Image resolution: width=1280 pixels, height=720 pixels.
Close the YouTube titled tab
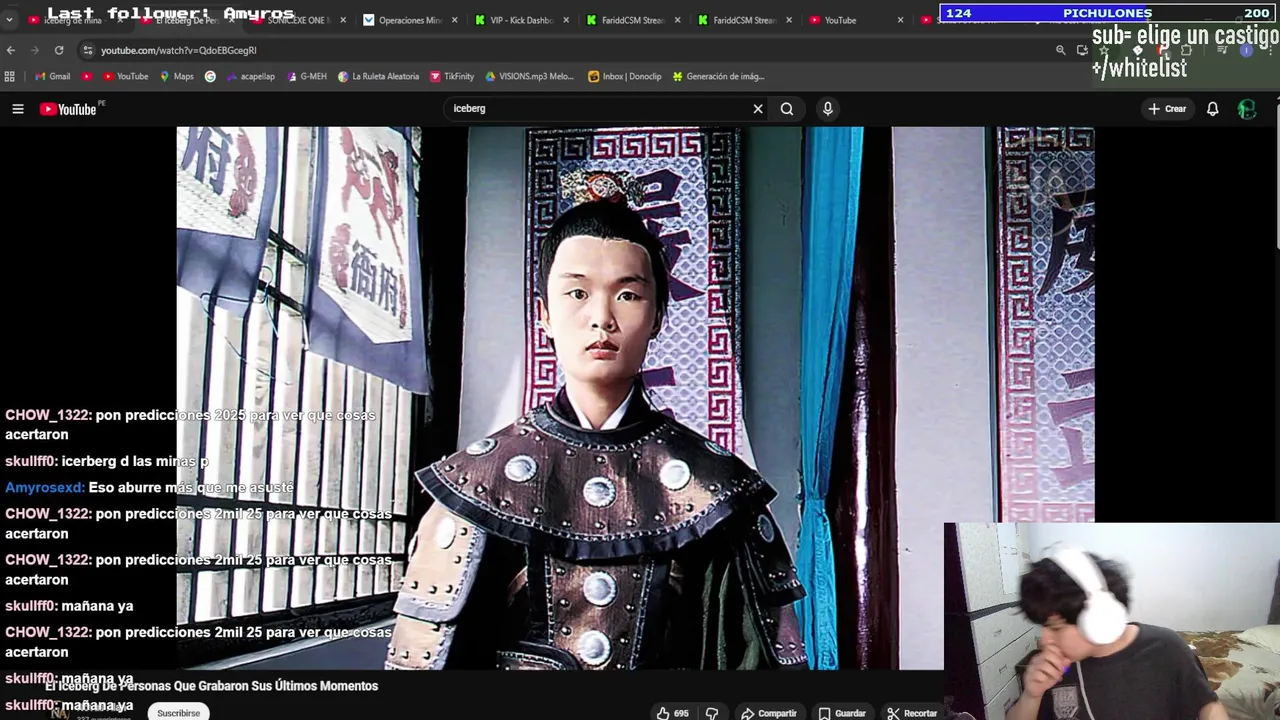click(x=900, y=20)
